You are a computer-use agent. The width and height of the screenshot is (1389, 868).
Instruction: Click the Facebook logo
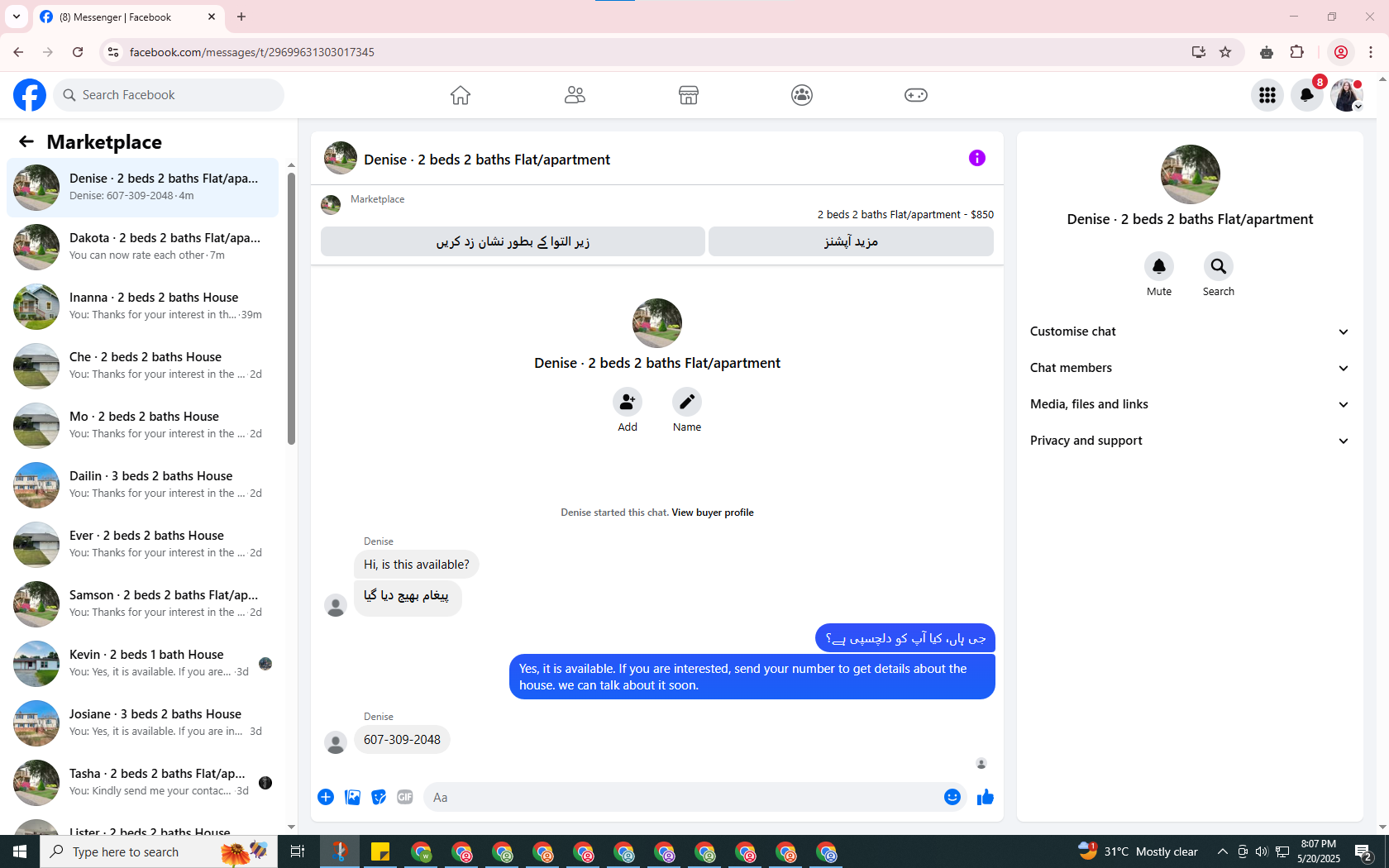coord(30,95)
